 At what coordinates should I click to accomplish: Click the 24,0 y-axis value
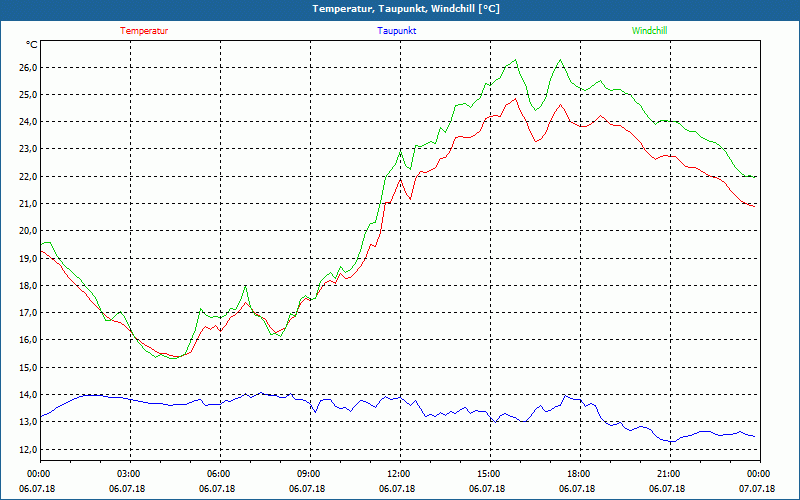[28, 122]
